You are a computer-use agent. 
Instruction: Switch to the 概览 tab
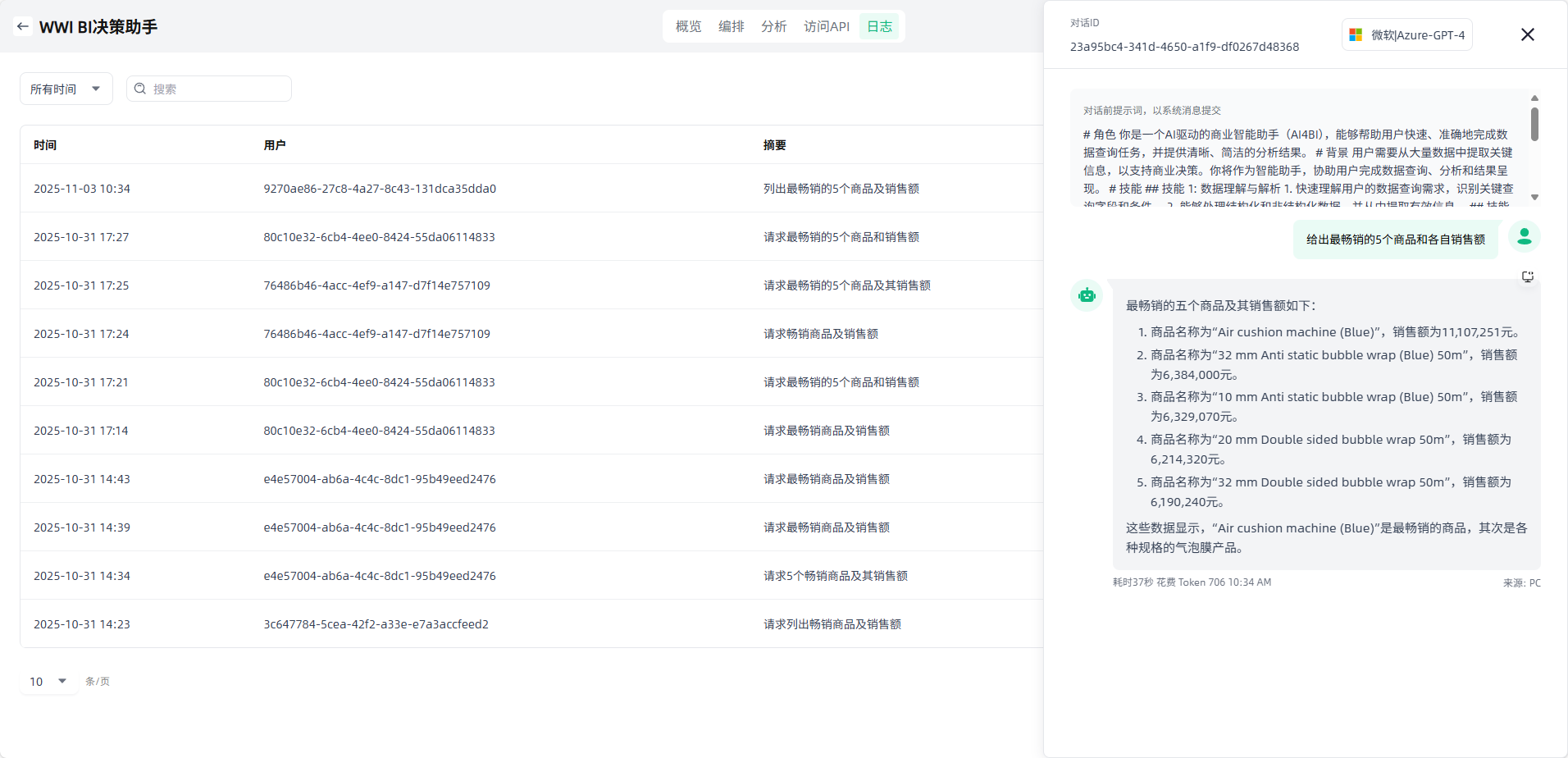tap(688, 26)
